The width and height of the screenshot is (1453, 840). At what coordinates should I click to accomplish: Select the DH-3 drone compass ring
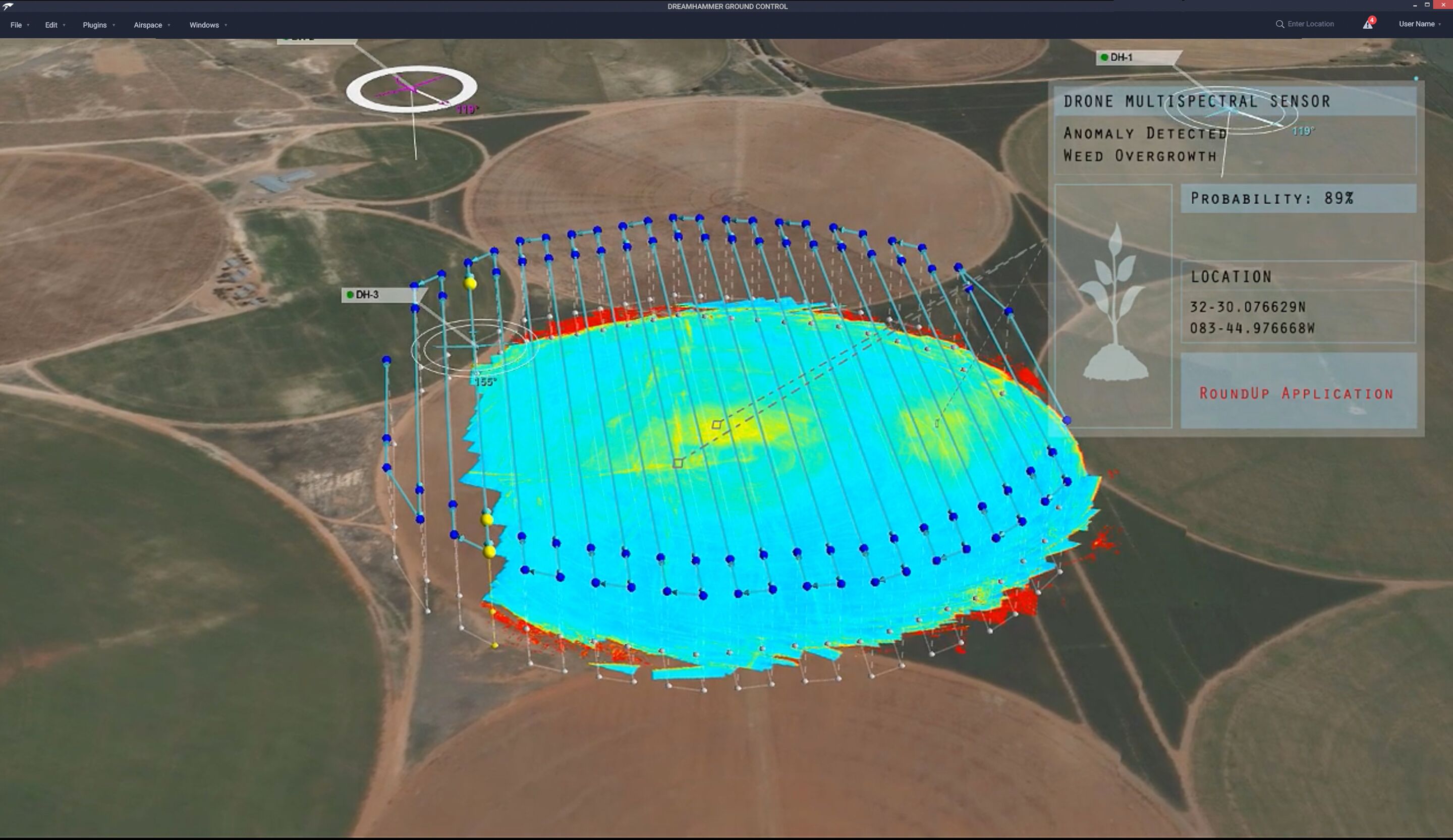pos(475,348)
